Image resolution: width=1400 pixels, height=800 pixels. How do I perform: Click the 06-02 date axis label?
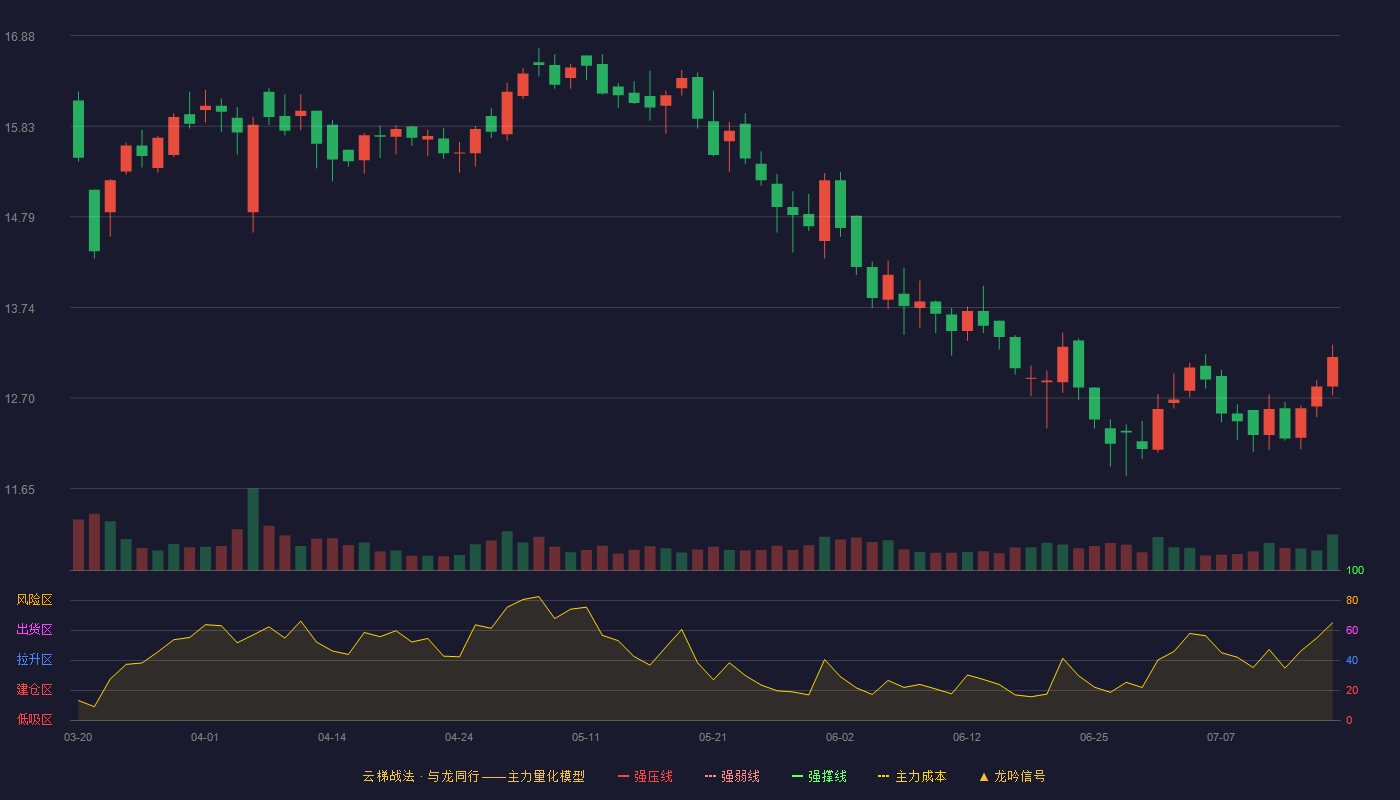[x=840, y=737]
